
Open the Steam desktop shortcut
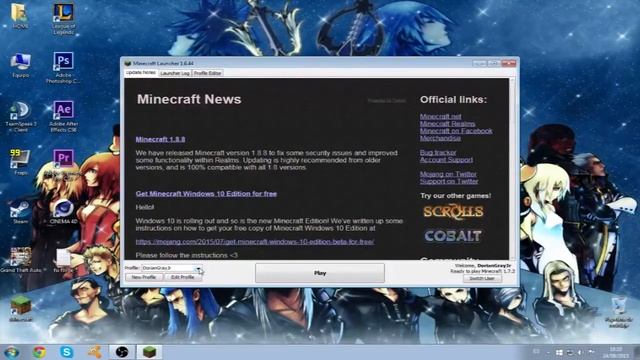pos(20,212)
